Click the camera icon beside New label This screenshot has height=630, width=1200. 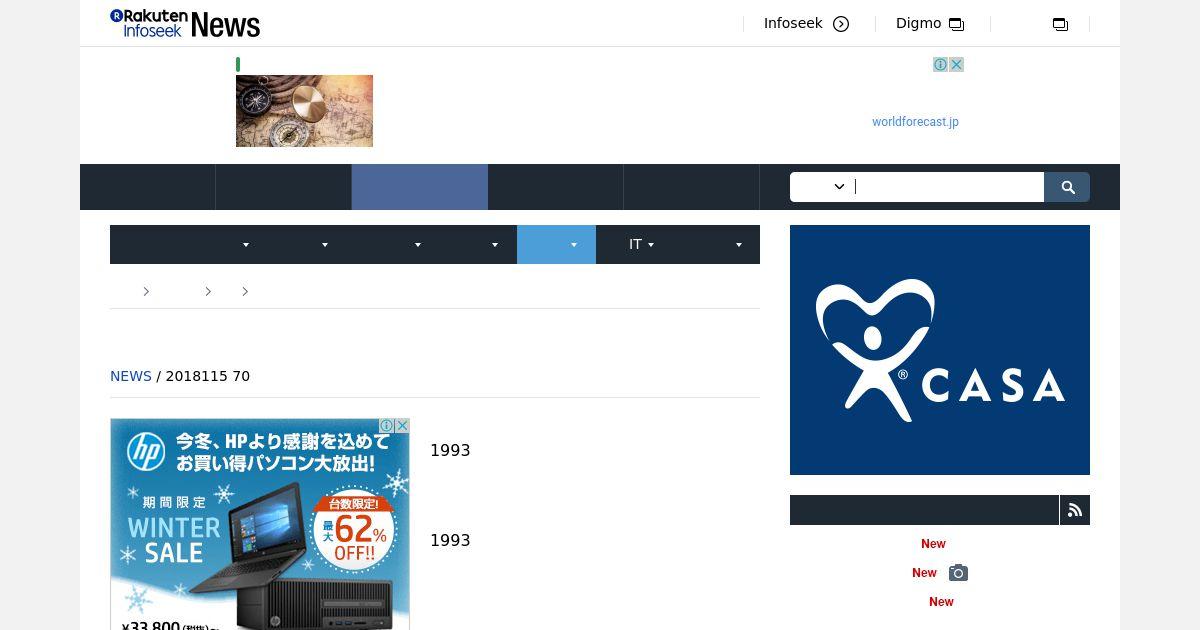[958, 573]
